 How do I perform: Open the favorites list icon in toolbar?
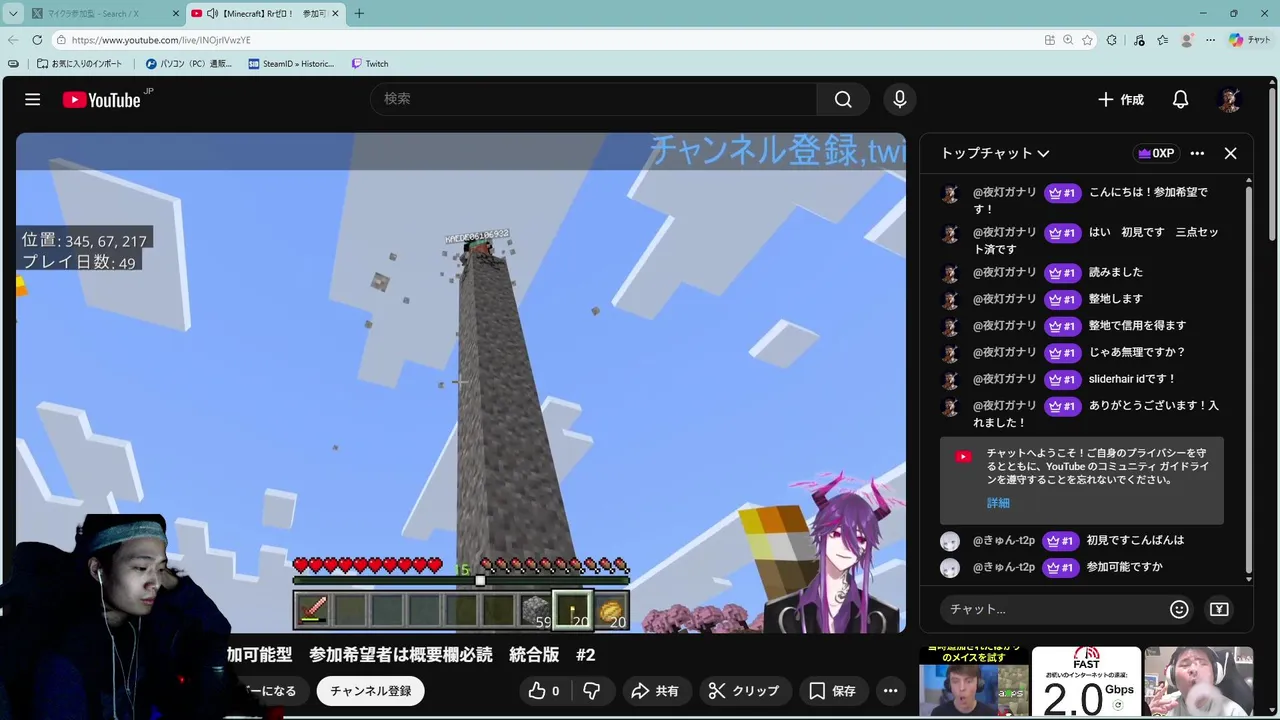tap(1162, 40)
